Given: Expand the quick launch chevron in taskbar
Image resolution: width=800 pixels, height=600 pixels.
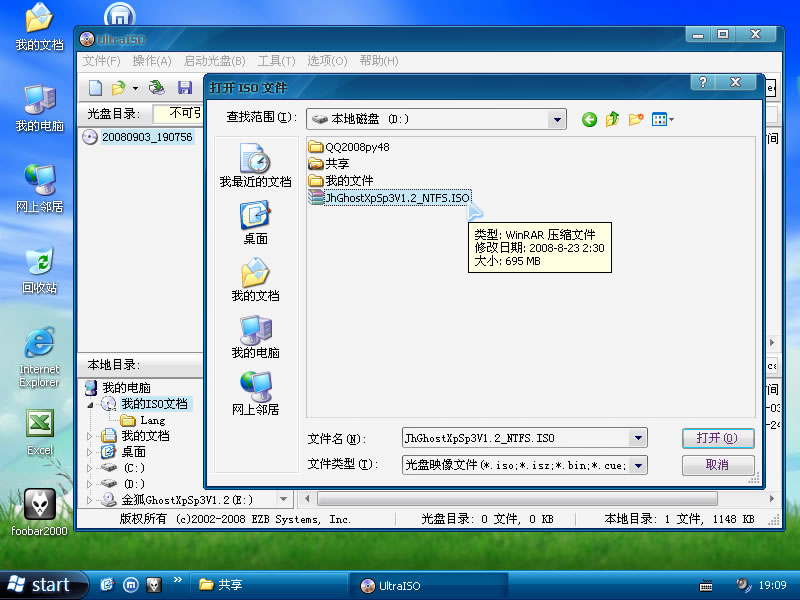Looking at the screenshot, I should coord(178,580).
